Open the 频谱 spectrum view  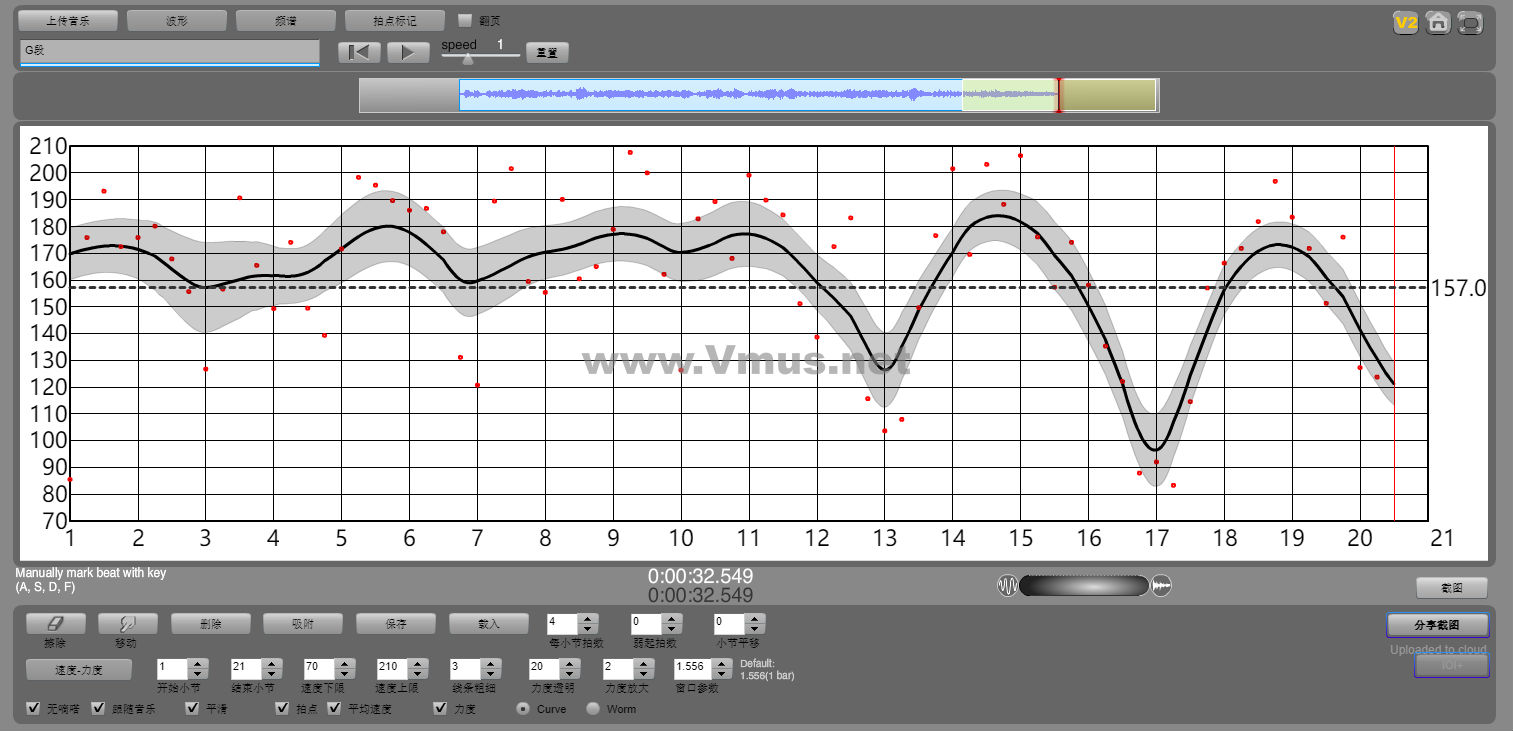tap(285, 20)
